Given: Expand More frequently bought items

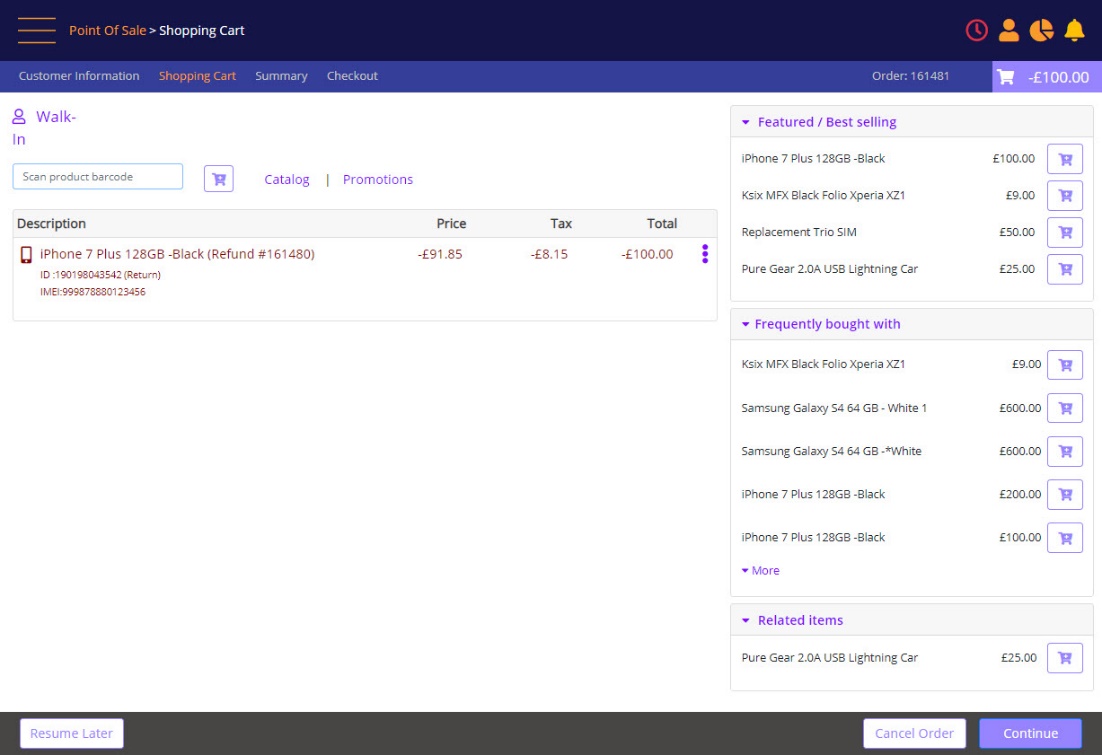Looking at the screenshot, I should pos(760,570).
